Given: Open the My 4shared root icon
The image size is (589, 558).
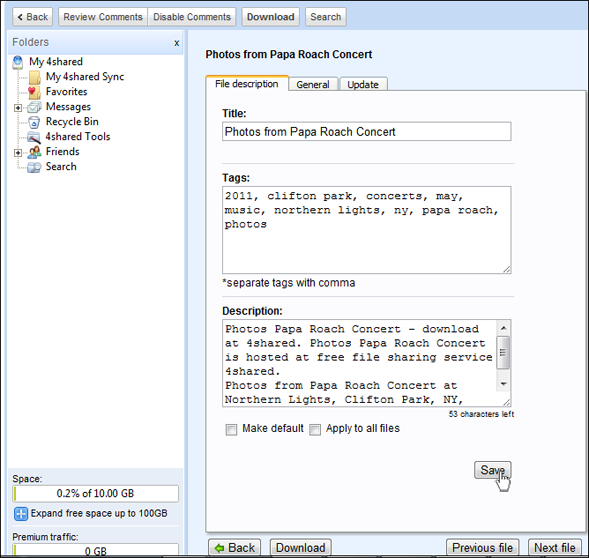Looking at the screenshot, I should [x=18, y=62].
